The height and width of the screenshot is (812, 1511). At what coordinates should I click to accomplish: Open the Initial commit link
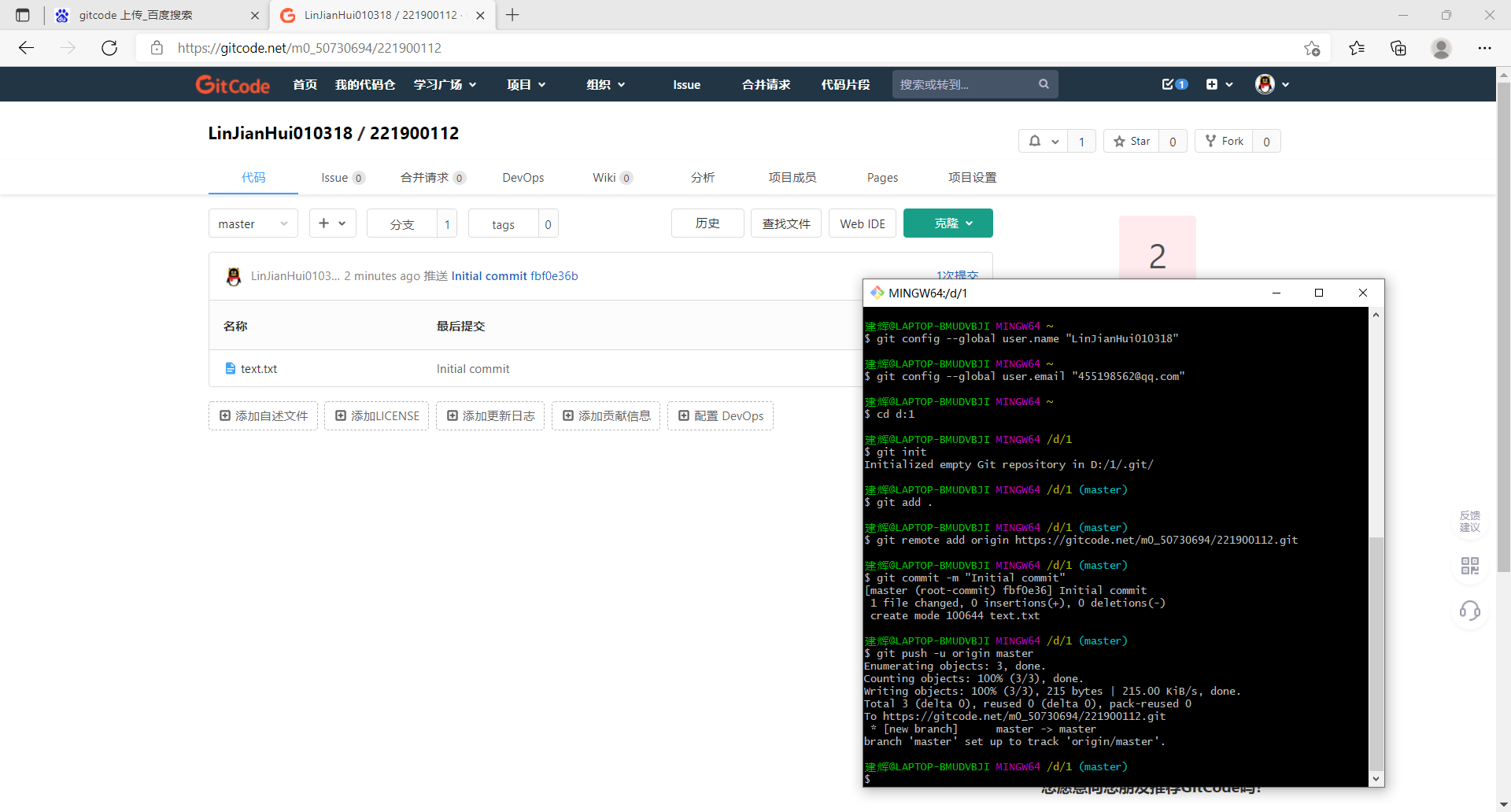(489, 276)
